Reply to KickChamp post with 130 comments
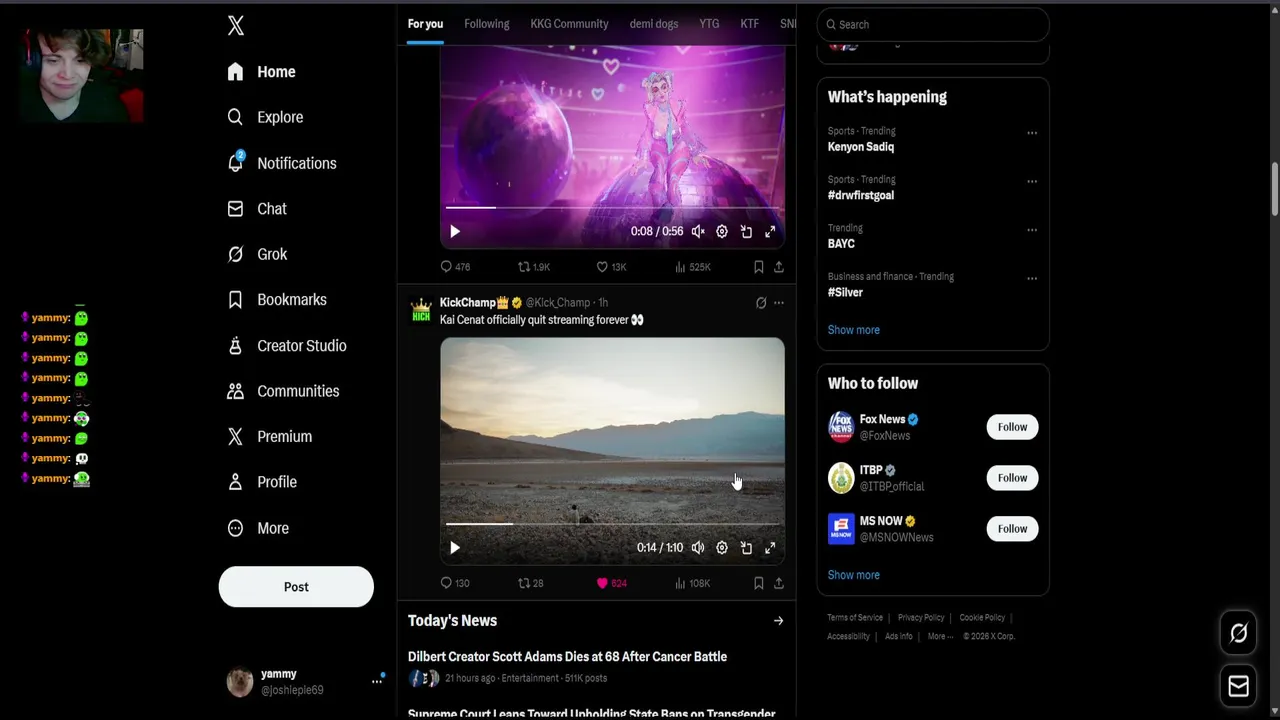 pyautogui.click(x=455, y=583)
